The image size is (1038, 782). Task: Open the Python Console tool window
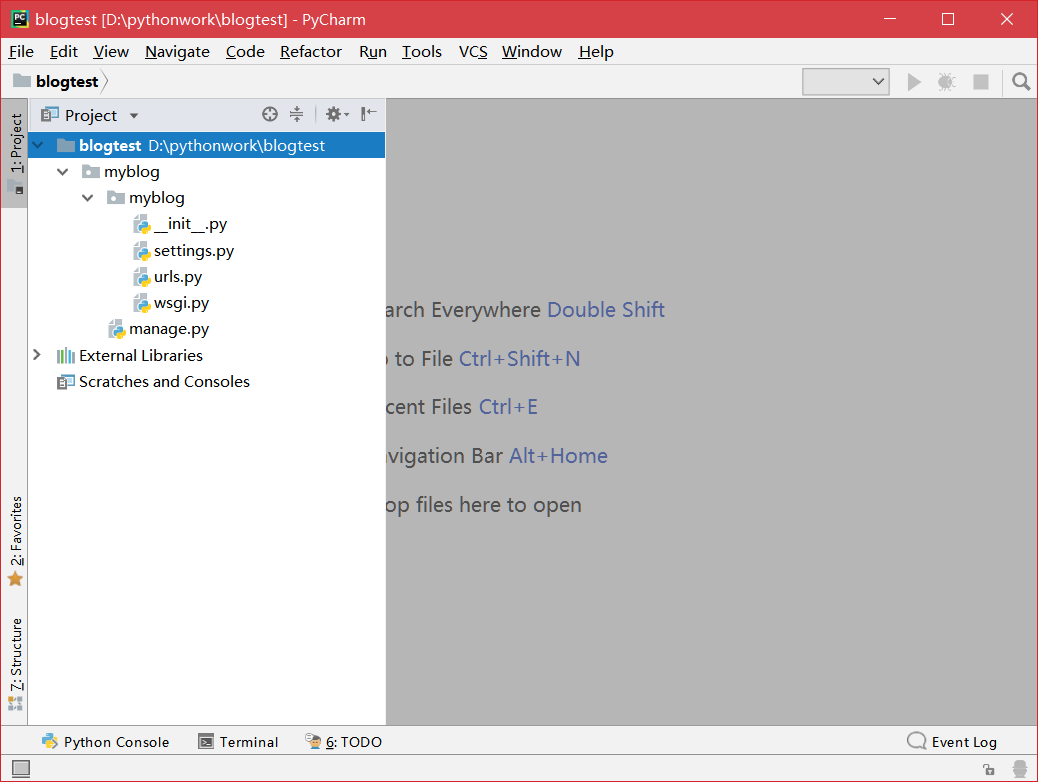tap(105, 742)
